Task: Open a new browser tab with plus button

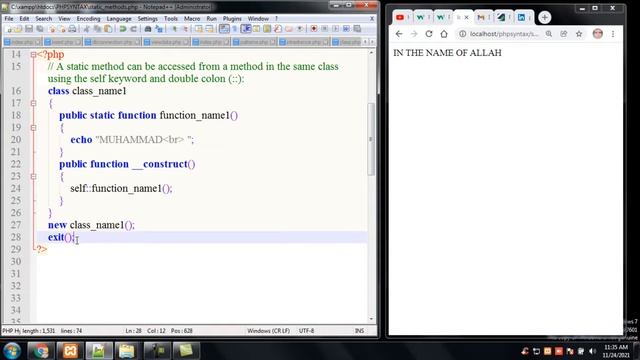Action: pos(544,18)
